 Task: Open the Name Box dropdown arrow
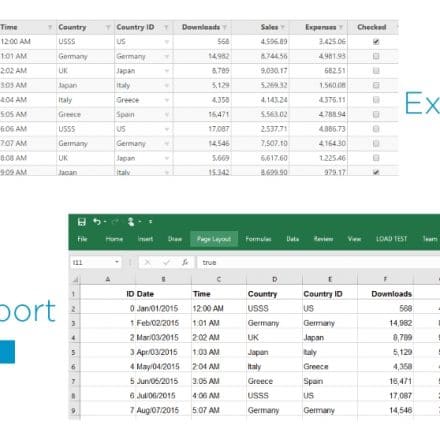(x=117, y=262)
